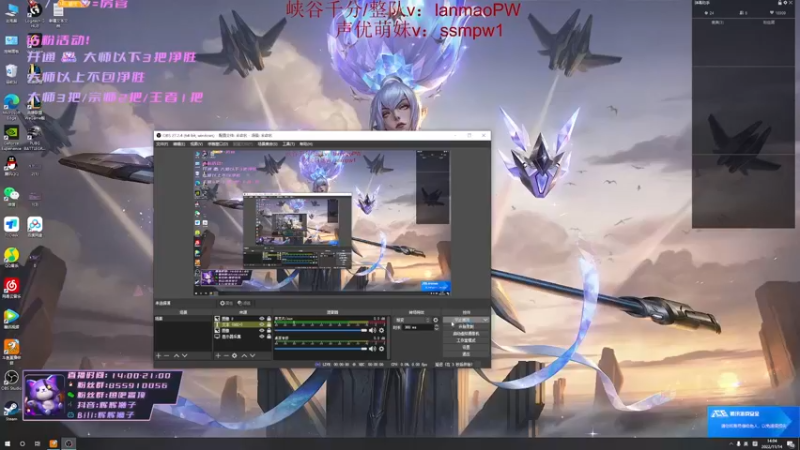Open 工具(T) menu in OBS

coord(289,144)
